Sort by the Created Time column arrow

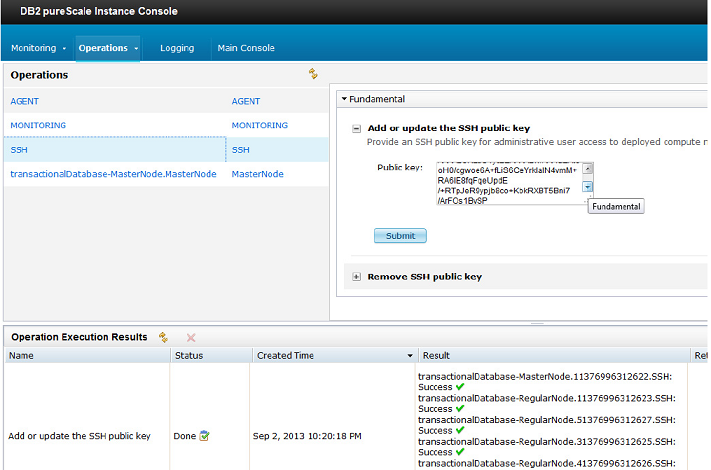[x=409, y=356]
